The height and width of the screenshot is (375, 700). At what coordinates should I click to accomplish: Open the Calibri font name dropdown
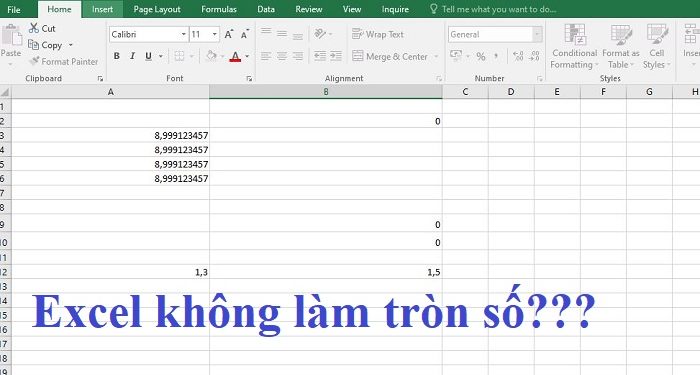pyautogui.click(x=183, y=34)
